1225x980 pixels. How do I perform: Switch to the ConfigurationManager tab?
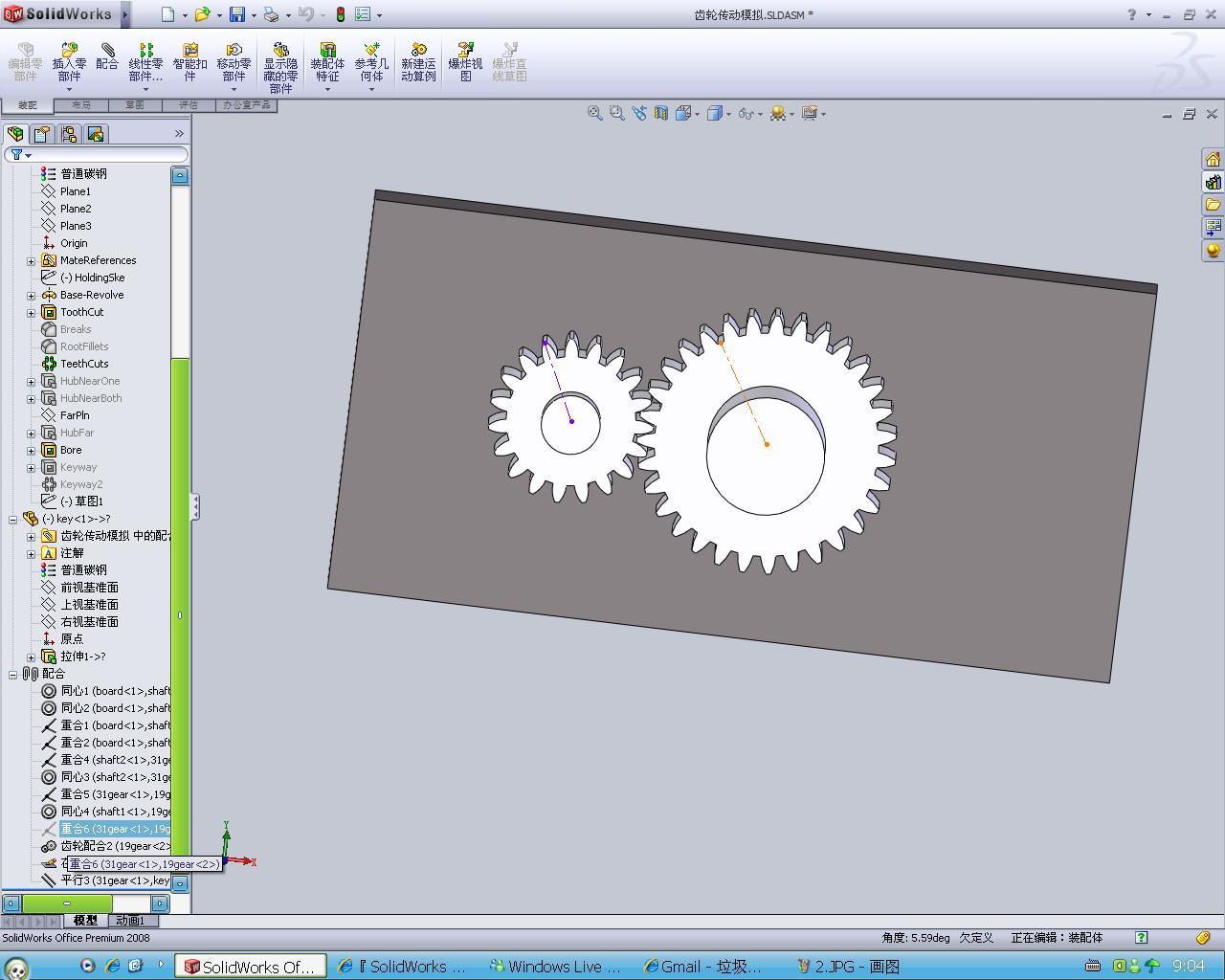[x=69, y=134]
